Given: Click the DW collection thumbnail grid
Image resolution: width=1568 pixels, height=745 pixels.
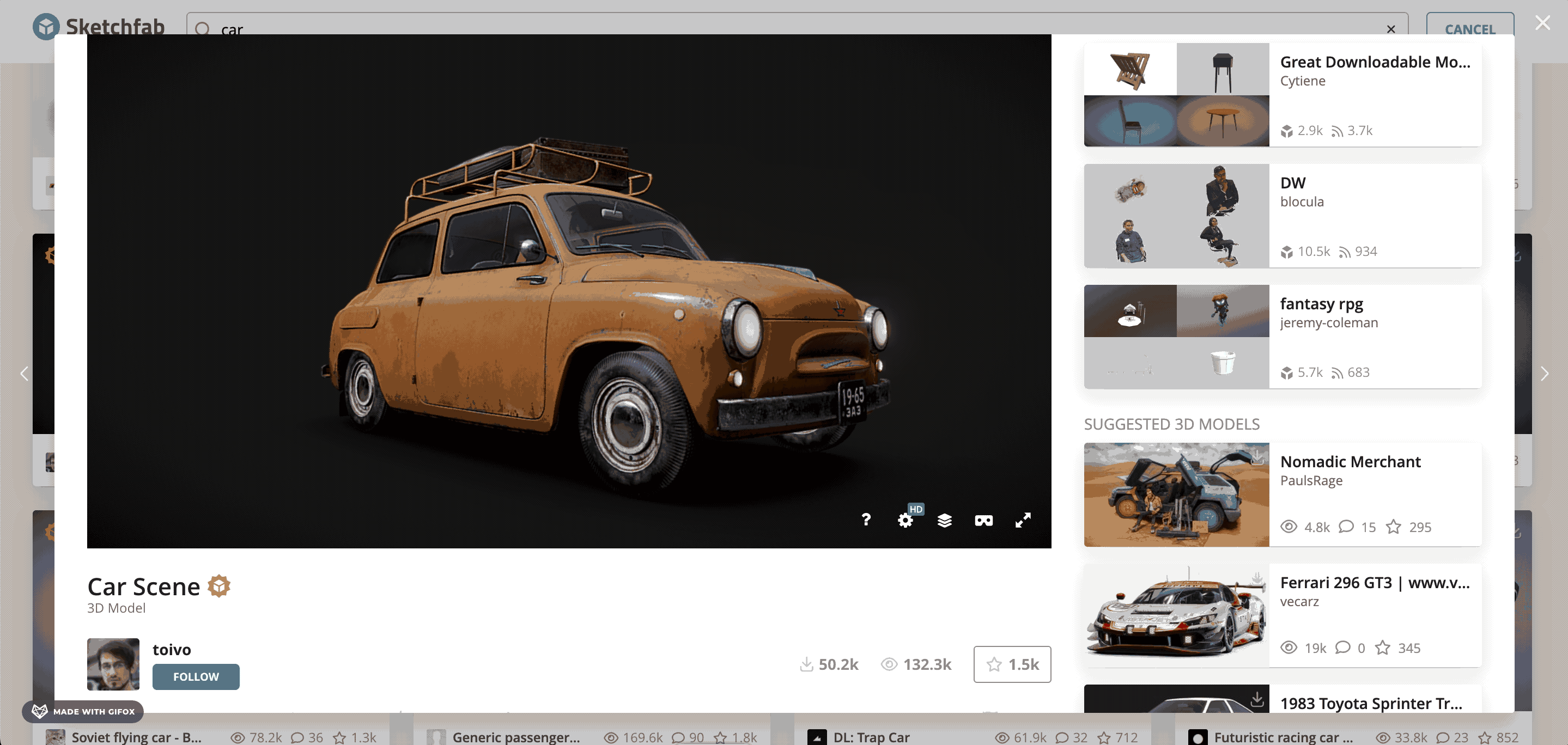Looking at the screenshot, I should (1177, 216).
